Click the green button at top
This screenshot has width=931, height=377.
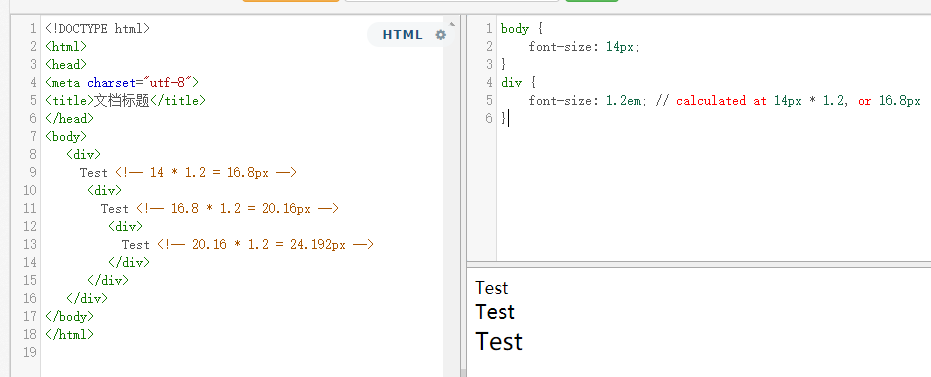(592, 1)
